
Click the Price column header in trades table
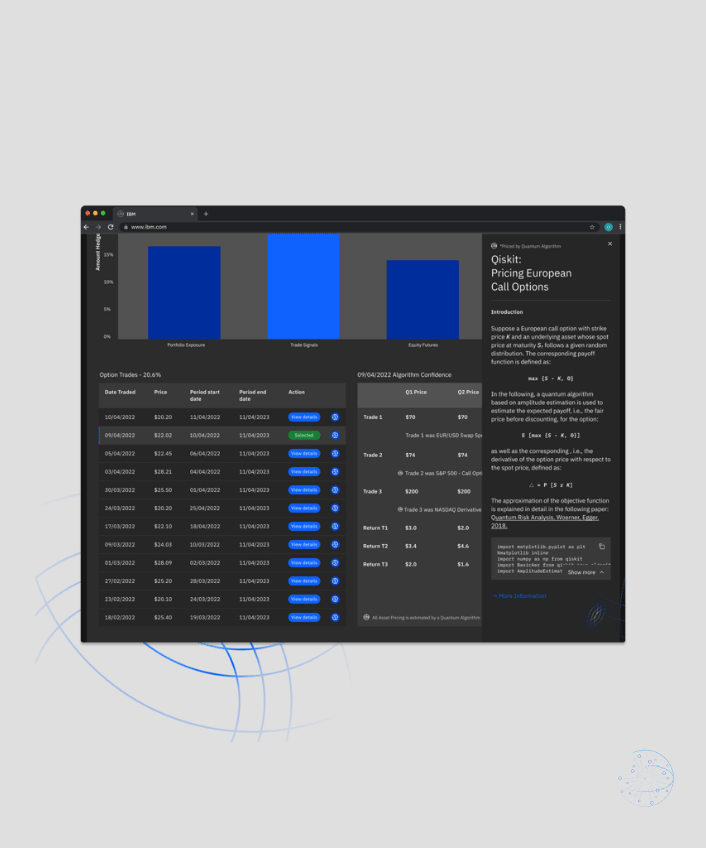pyautogui.click(x=161, y=392)
